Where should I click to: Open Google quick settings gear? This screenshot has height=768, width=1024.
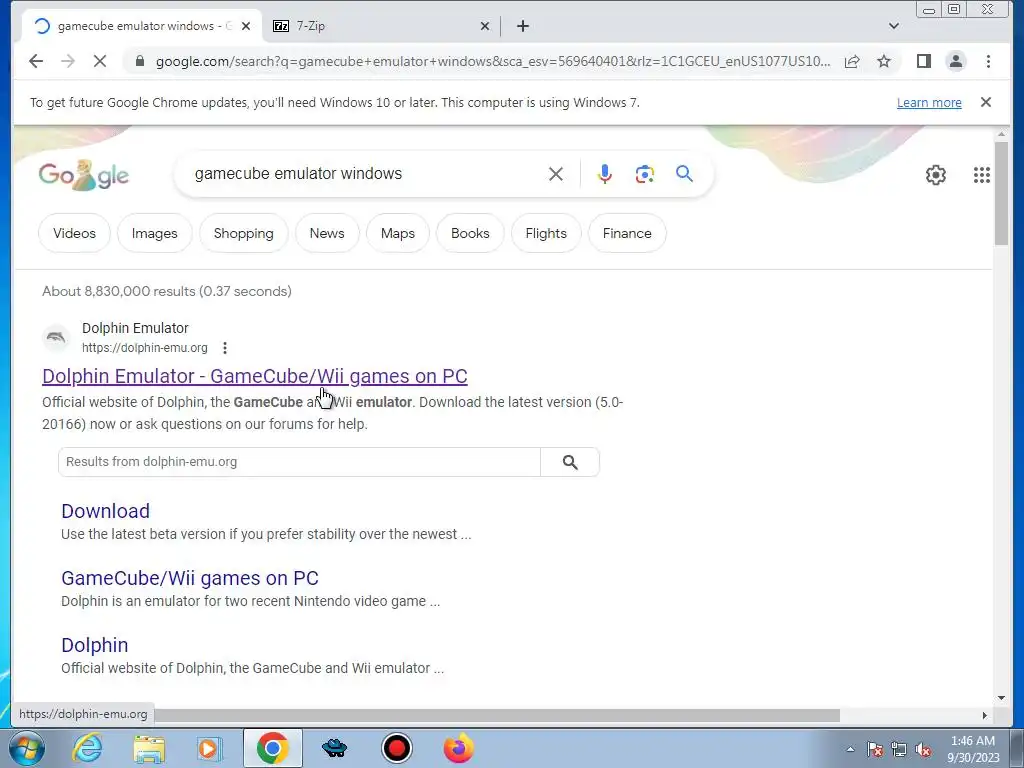tap(936, 174)
